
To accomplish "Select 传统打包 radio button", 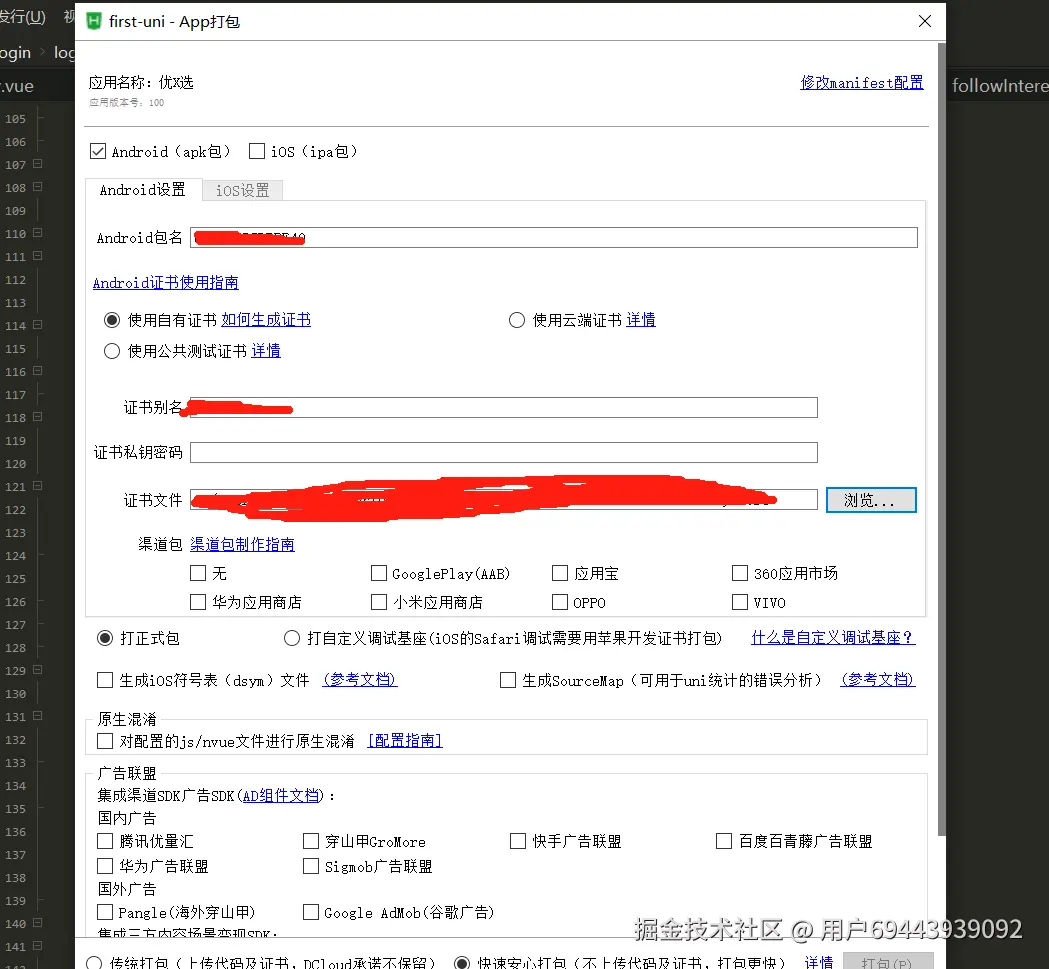I will pyautogui.click(x=94, y=964).
